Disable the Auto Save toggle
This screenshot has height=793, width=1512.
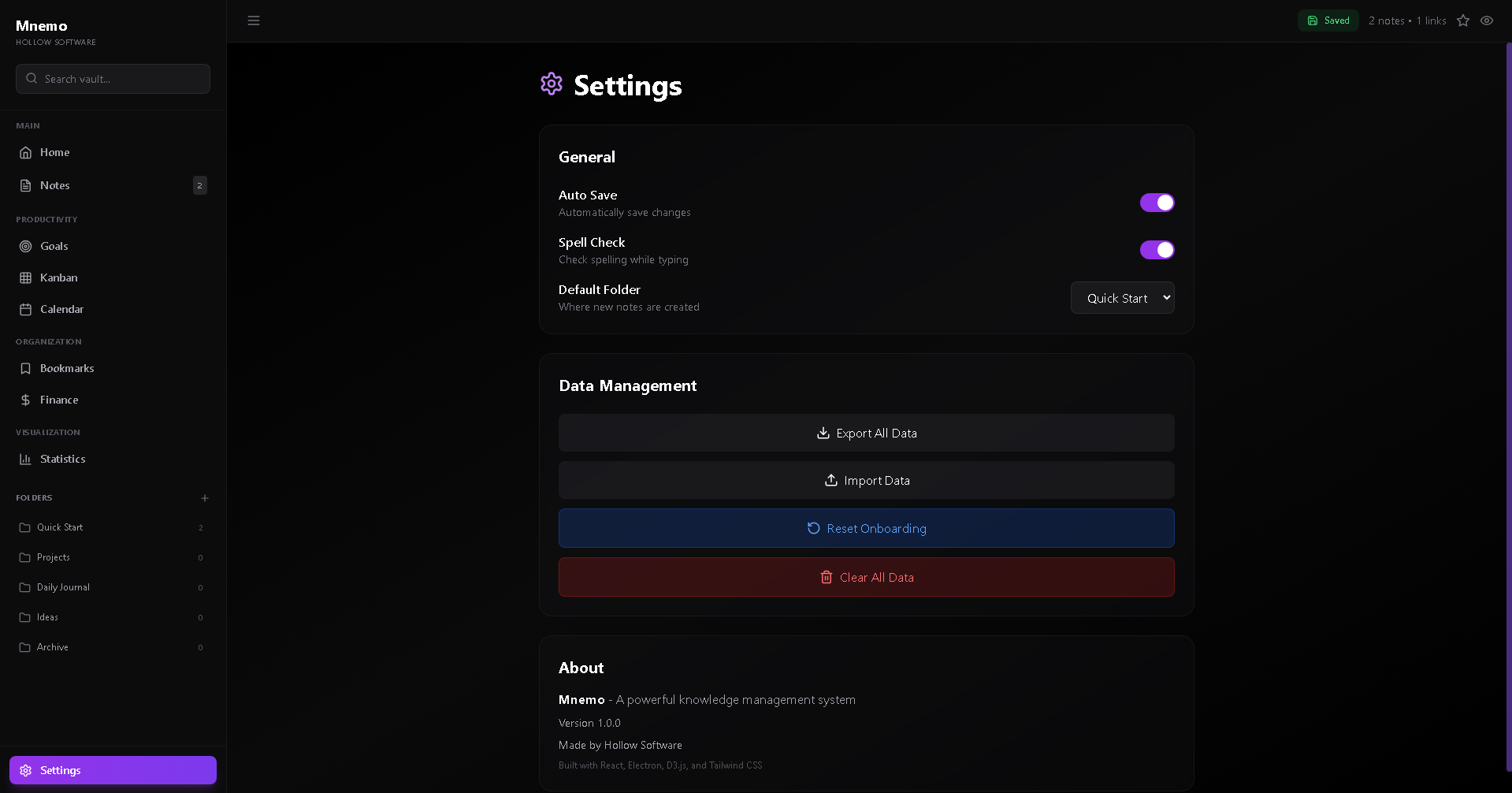pos(1157,203)
